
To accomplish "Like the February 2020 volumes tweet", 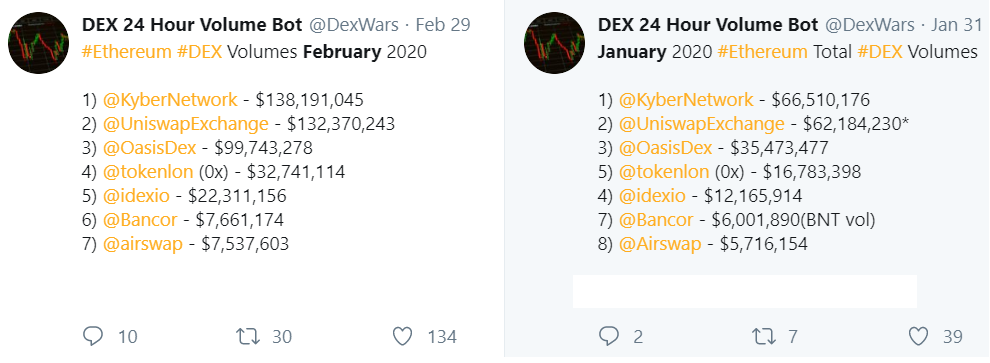I will click(402, 336).
